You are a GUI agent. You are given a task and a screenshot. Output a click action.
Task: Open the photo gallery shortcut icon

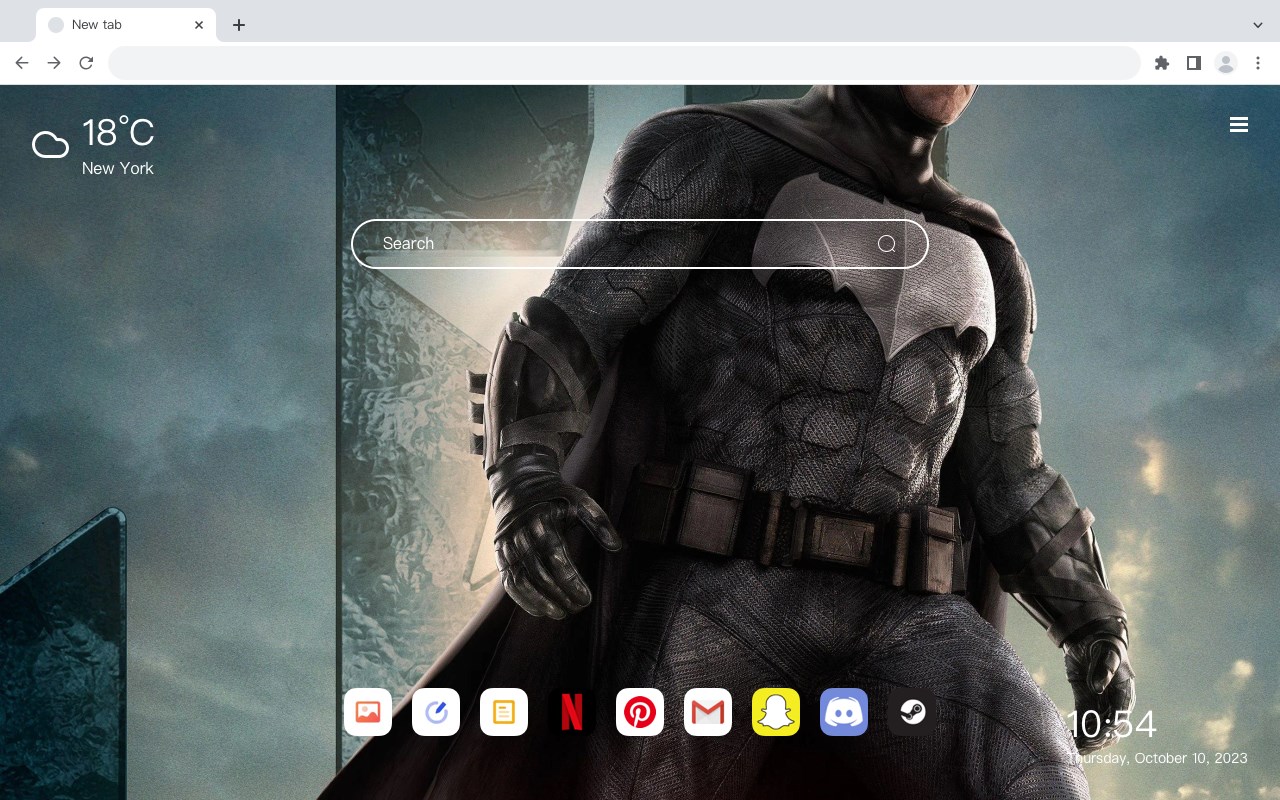(368, 712)
